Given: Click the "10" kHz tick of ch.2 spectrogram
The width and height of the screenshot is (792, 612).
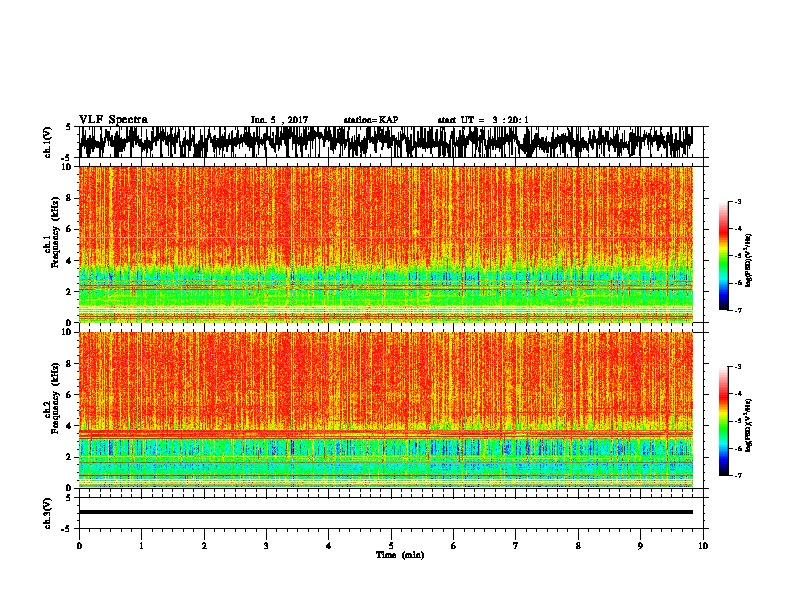Looking at the screenshot, I should pos(67,332).
